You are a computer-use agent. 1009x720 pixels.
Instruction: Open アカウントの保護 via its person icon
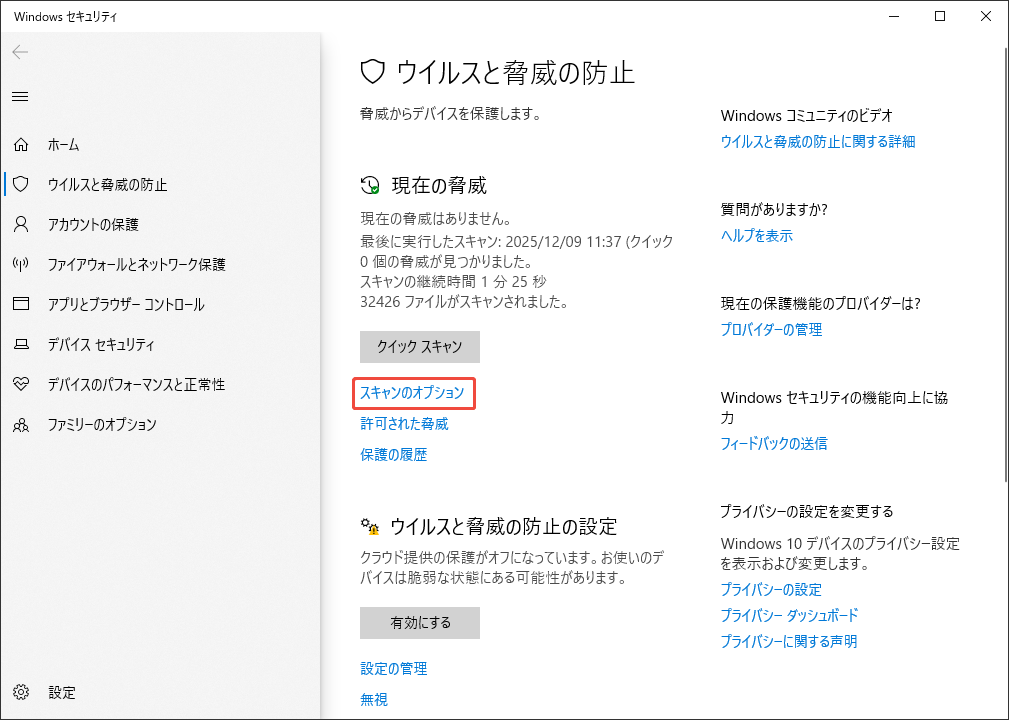[21, 224]
